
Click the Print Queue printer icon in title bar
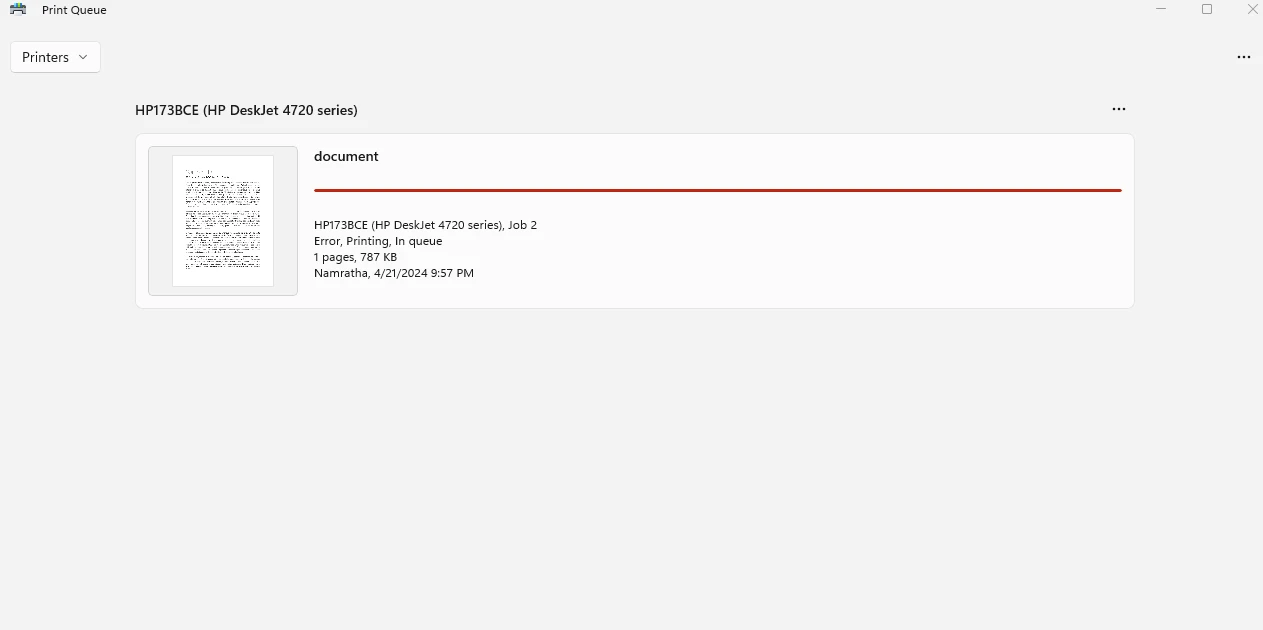tap(18, 10)
